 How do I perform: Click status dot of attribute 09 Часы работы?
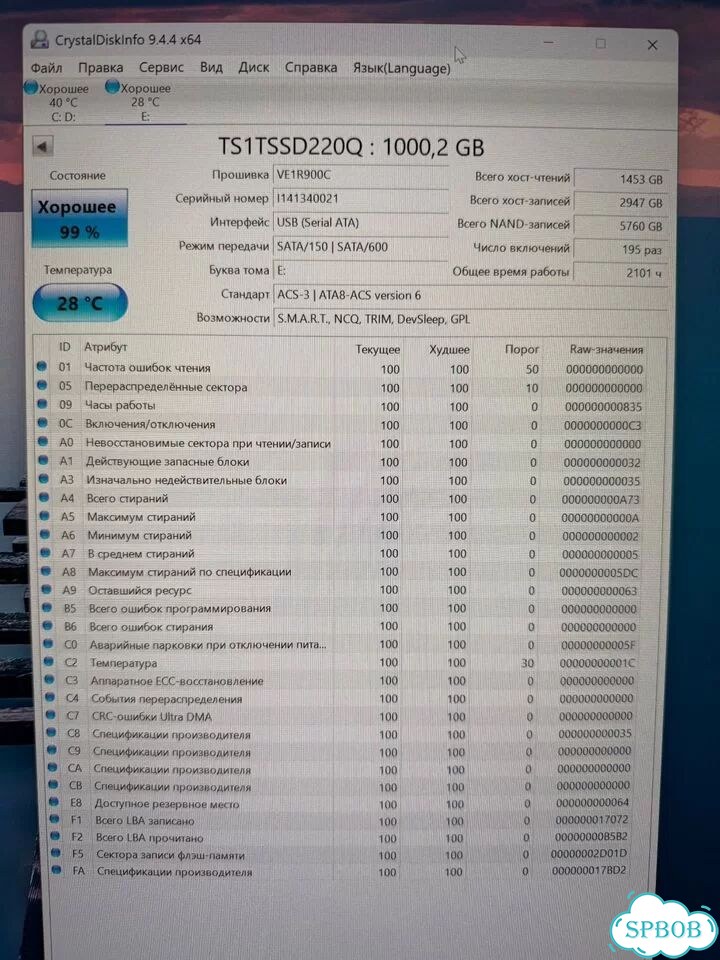[42, 404]
